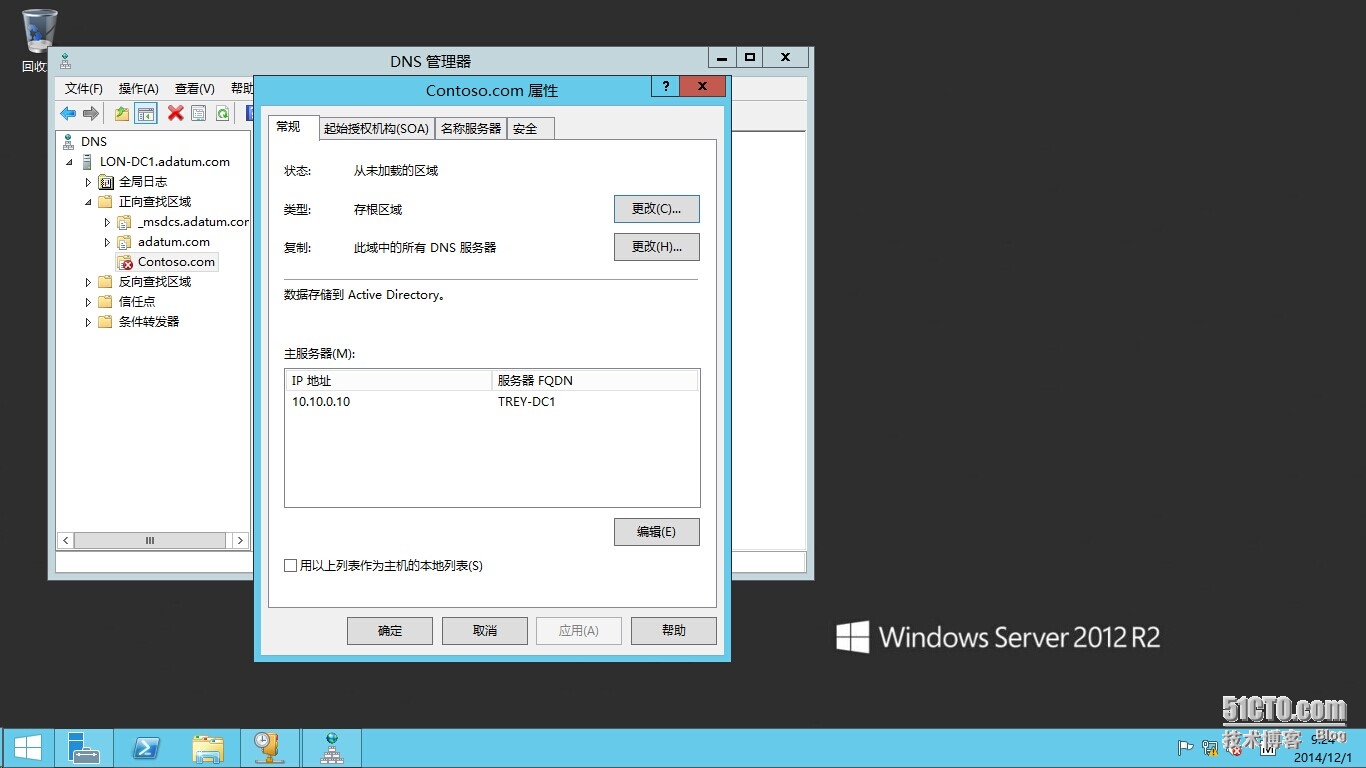Image resolution: width=1366 pixels, height=768 pixels.
Task: Click the help question mark in dialog title
Action: pos(665,87)
